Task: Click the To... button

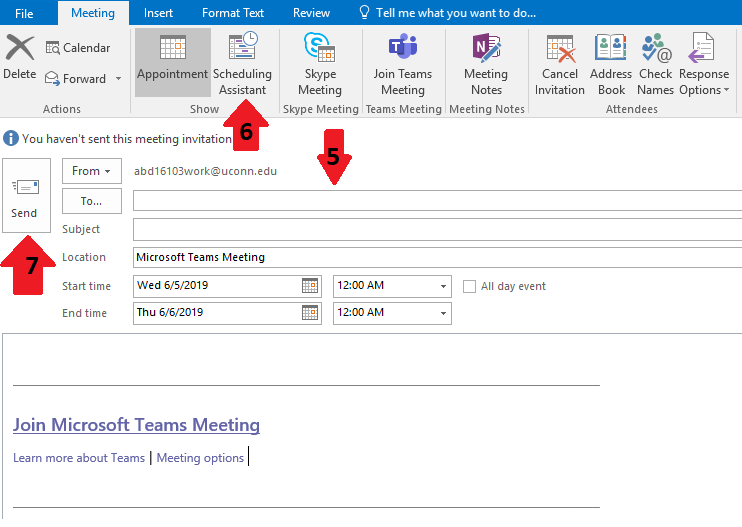Action: [92, 201]
